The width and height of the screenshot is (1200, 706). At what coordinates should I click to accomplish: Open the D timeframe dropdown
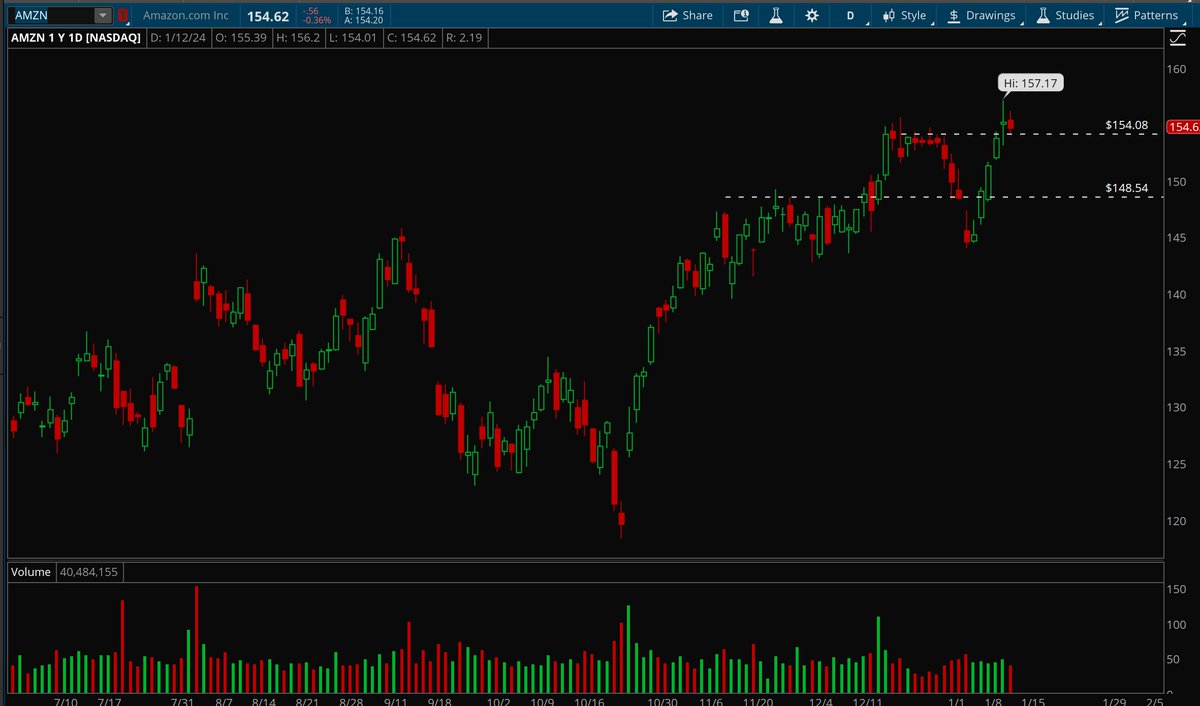pyautogui.click(x=850, y=15)
